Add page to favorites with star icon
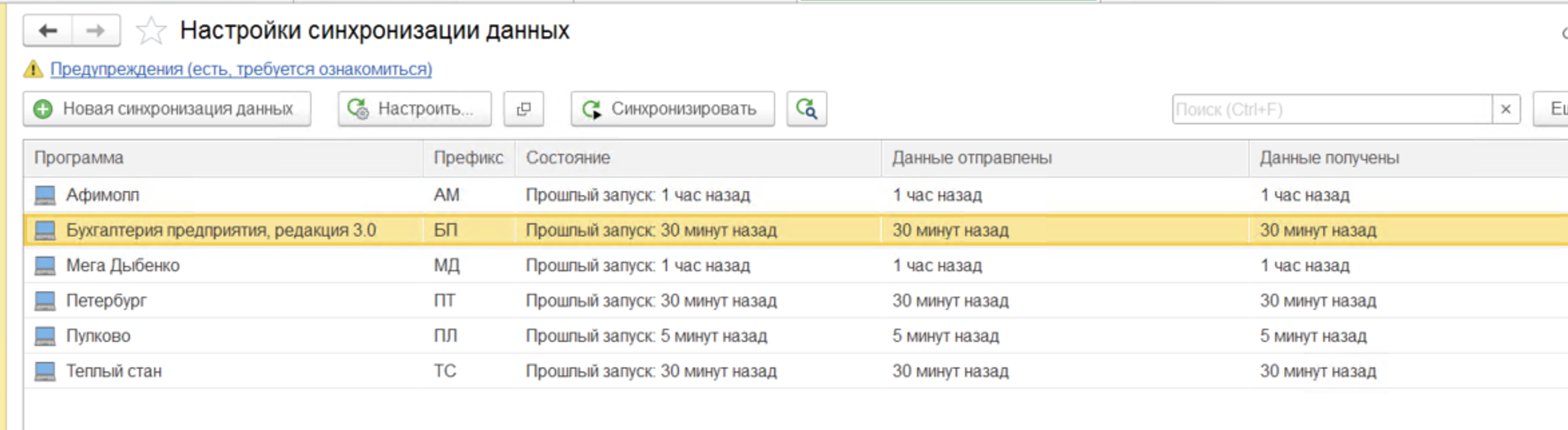Viewport: 1568px width, 430px height. point(150,31)
